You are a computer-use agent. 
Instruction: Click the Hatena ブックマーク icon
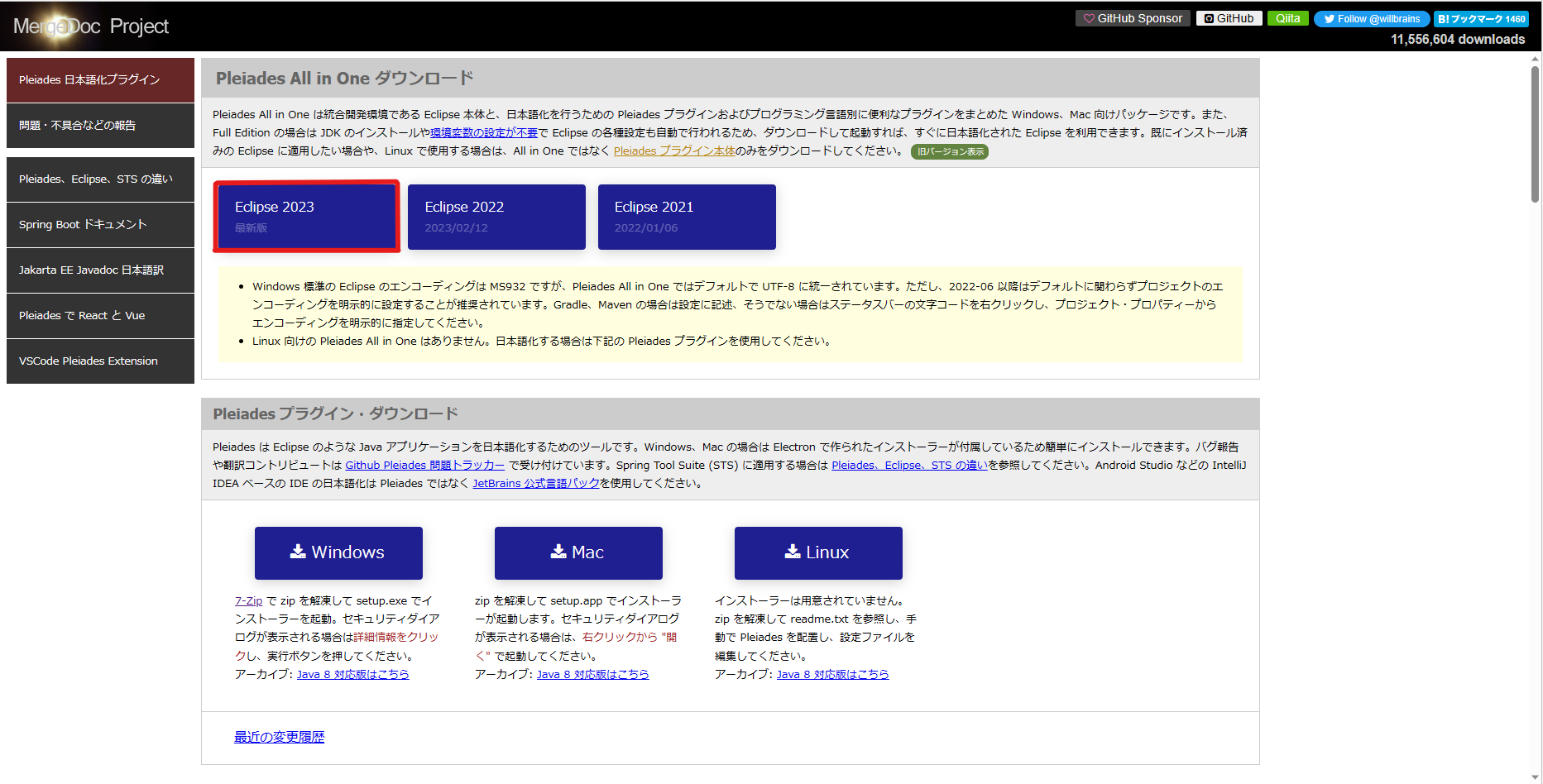1445,18
